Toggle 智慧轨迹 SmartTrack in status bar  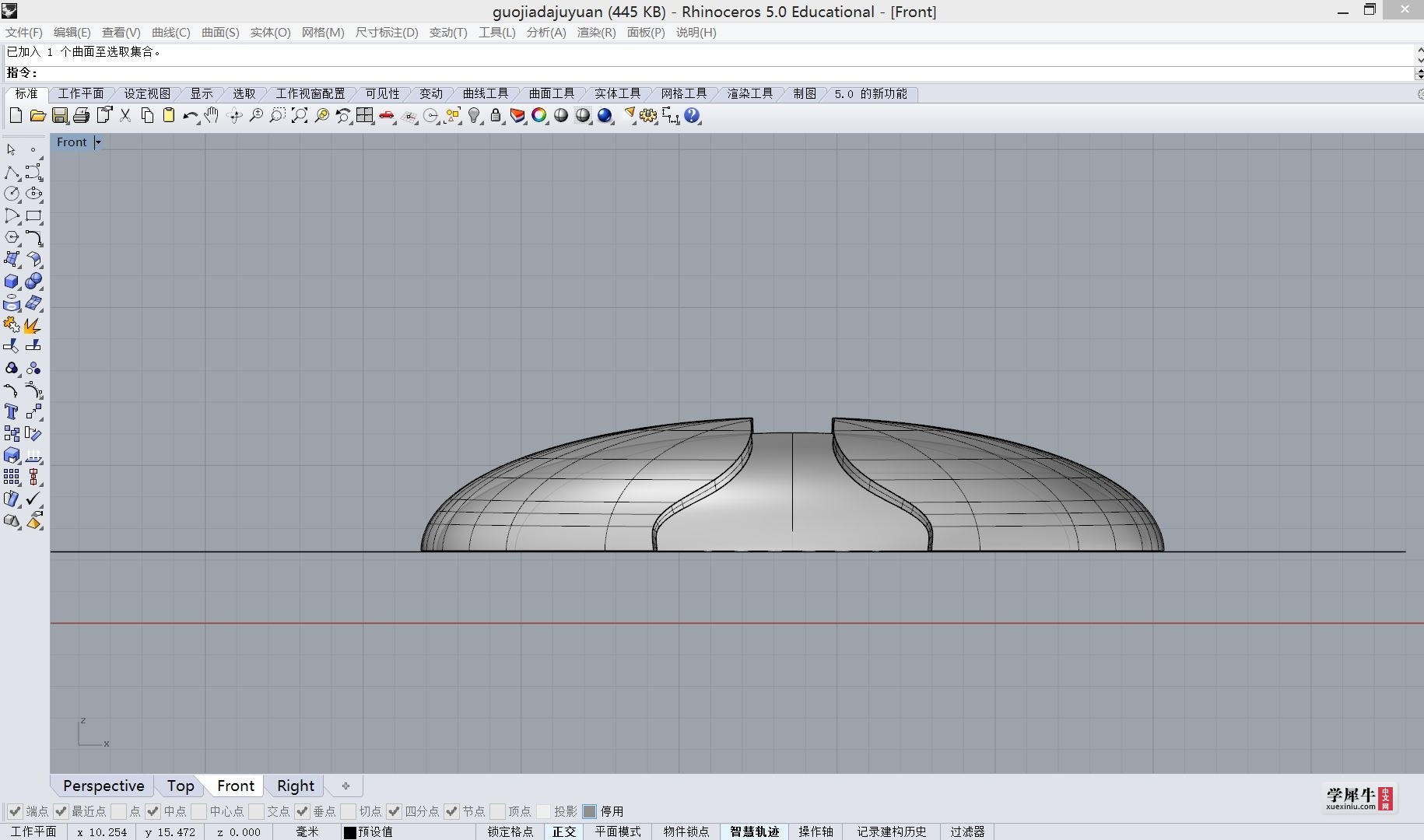tap(755, 831)
